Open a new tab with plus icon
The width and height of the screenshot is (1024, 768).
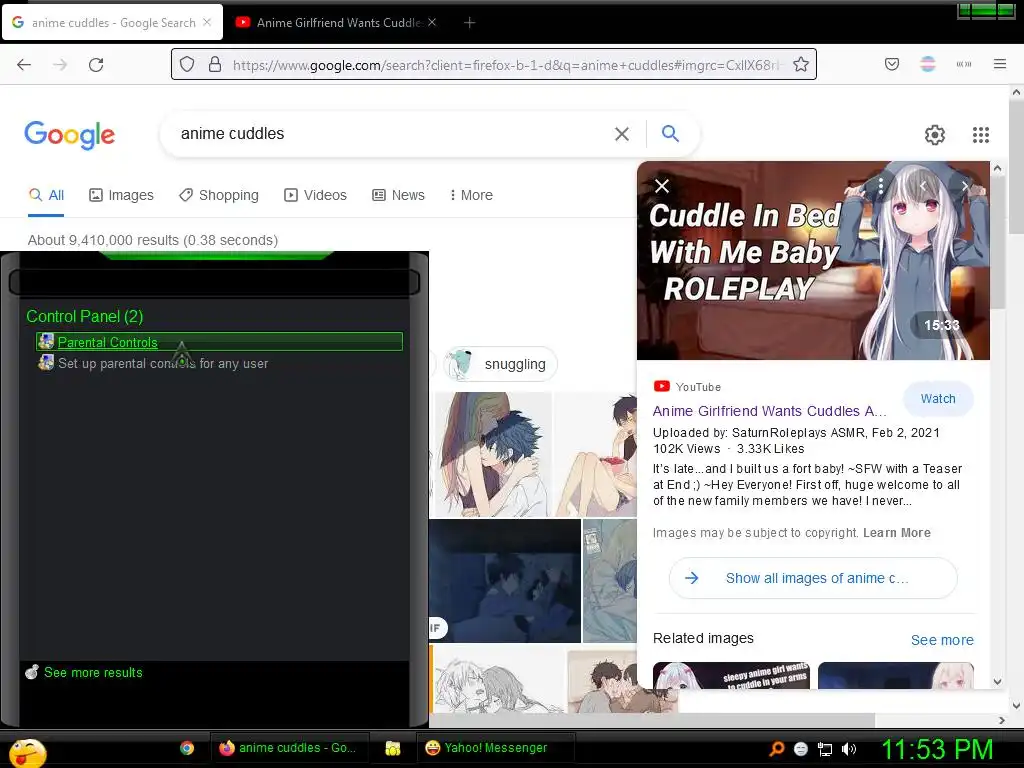[470, 23]
